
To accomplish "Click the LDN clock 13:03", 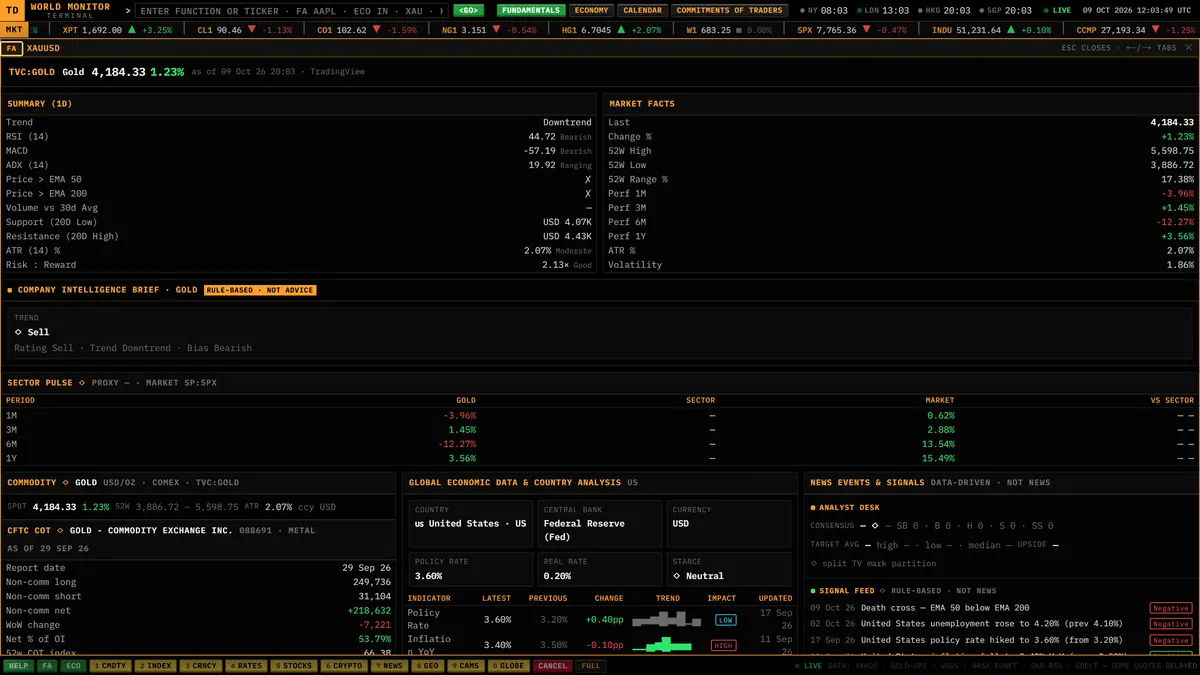I will 881,10.
